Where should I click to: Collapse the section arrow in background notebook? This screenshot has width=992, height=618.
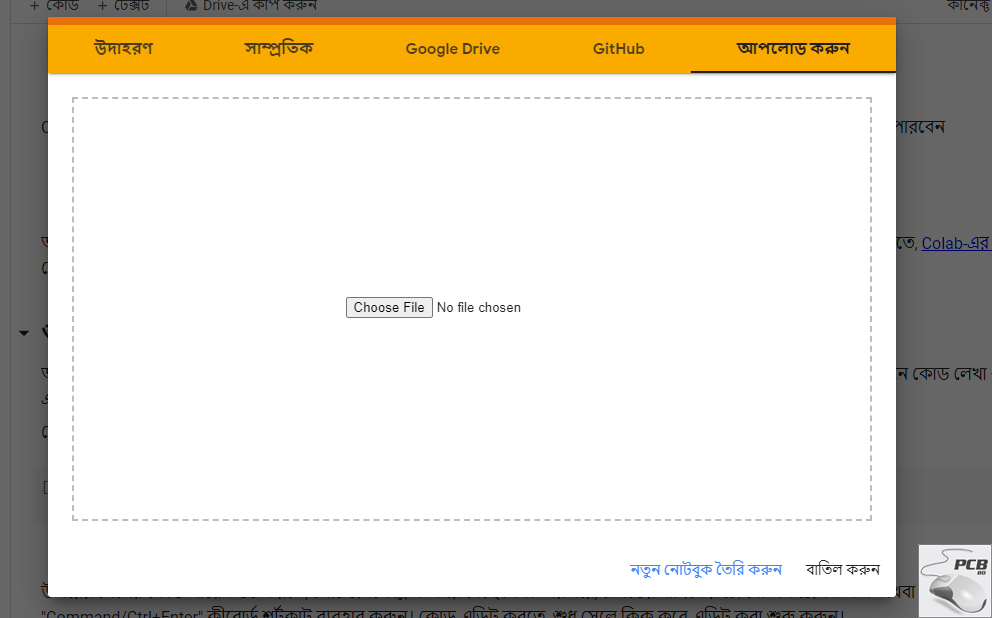point(24,333)
